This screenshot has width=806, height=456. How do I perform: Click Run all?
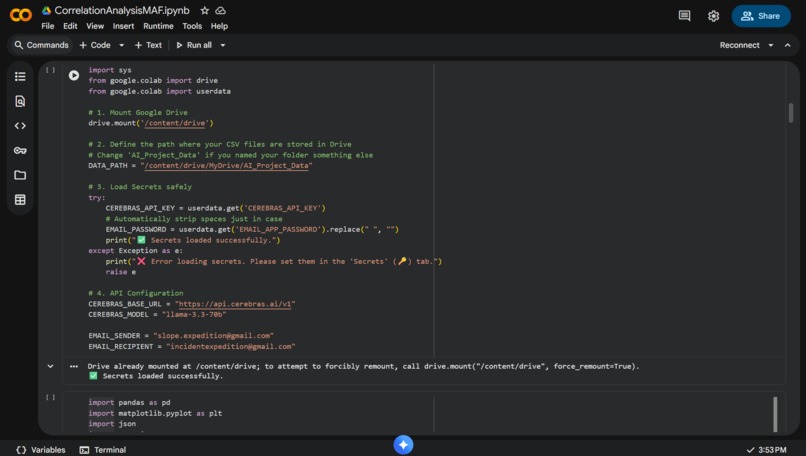point(194,45)
